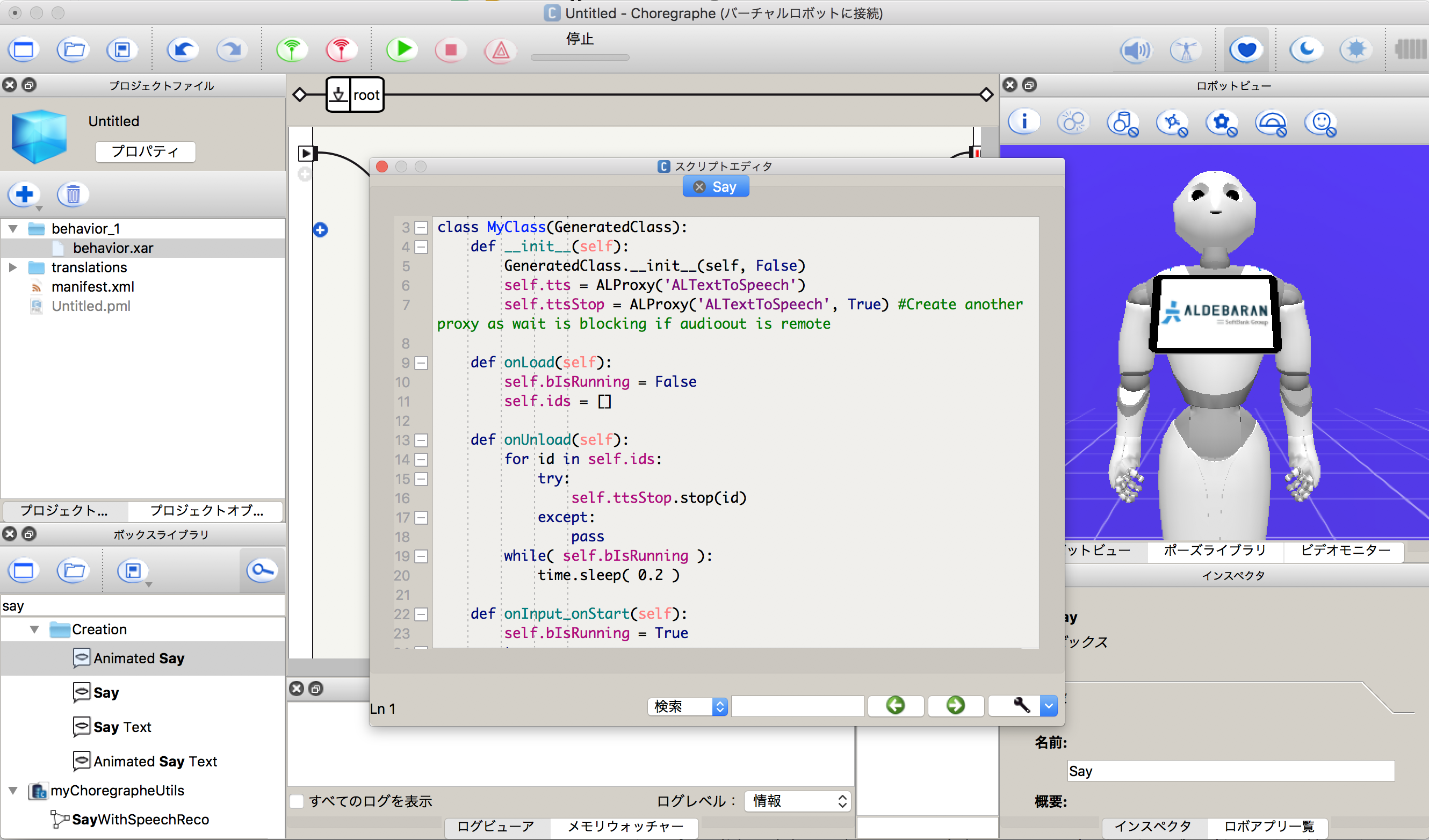Screen dimensions: 1429x840
Task: Open the メモリウォッチャー tab
Action: point(624,827)
